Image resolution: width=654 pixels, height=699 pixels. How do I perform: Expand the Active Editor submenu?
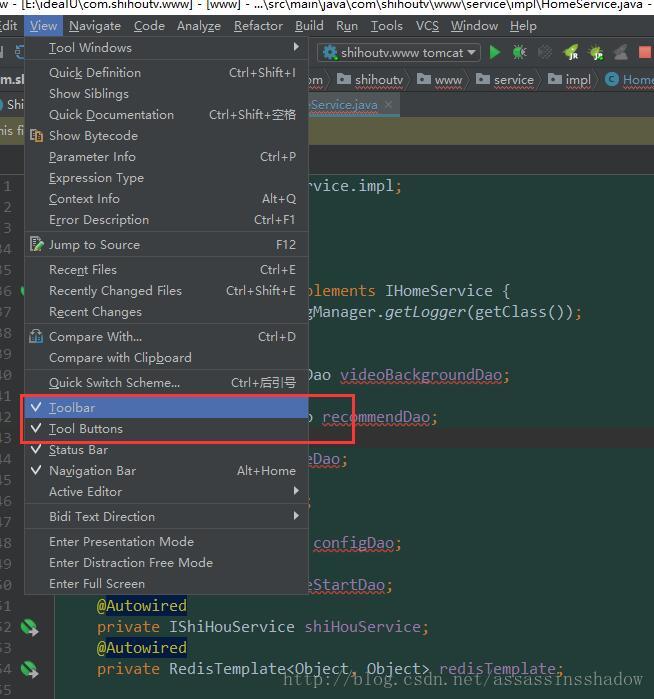[167, 491]
